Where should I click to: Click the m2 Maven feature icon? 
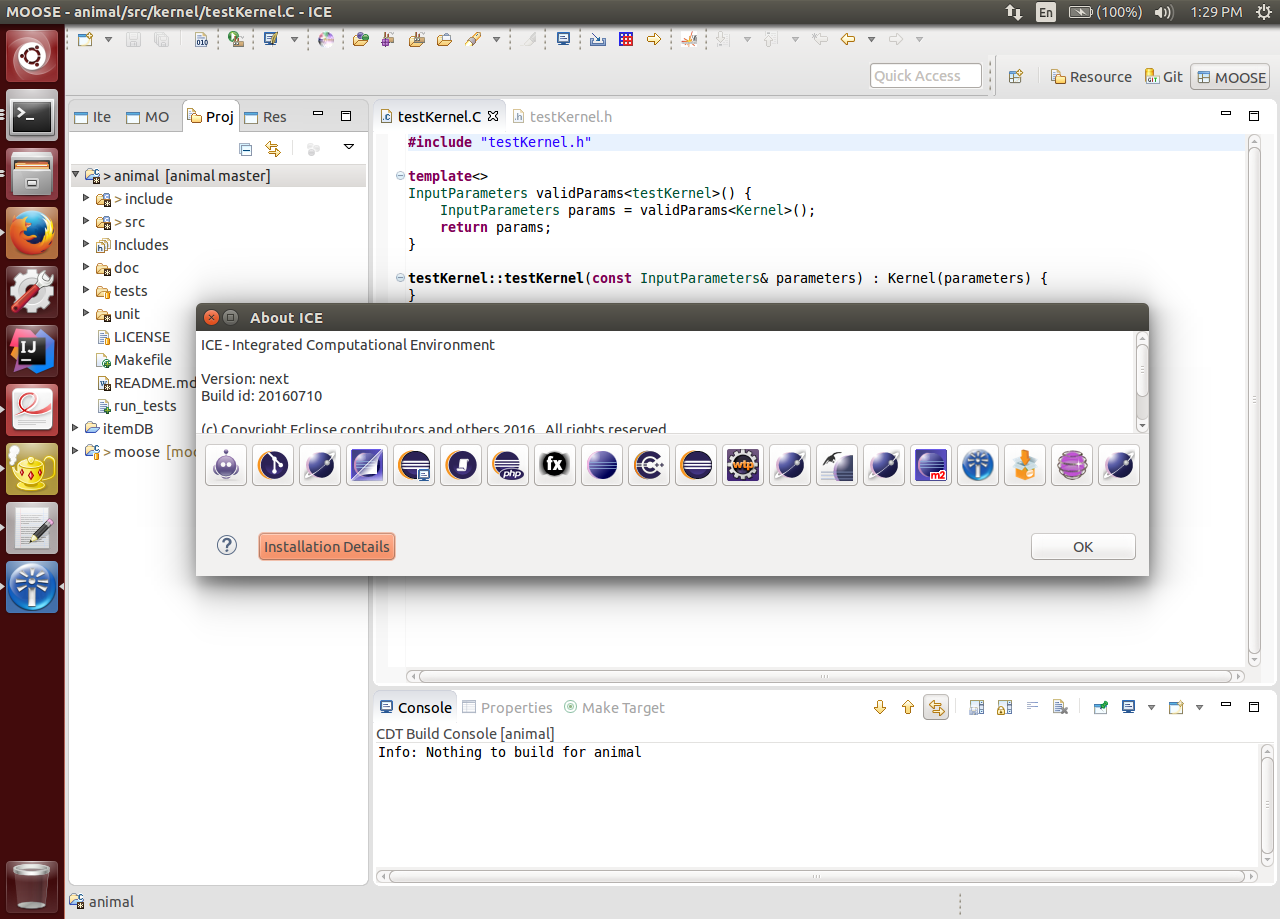click(x=931, y=465)
